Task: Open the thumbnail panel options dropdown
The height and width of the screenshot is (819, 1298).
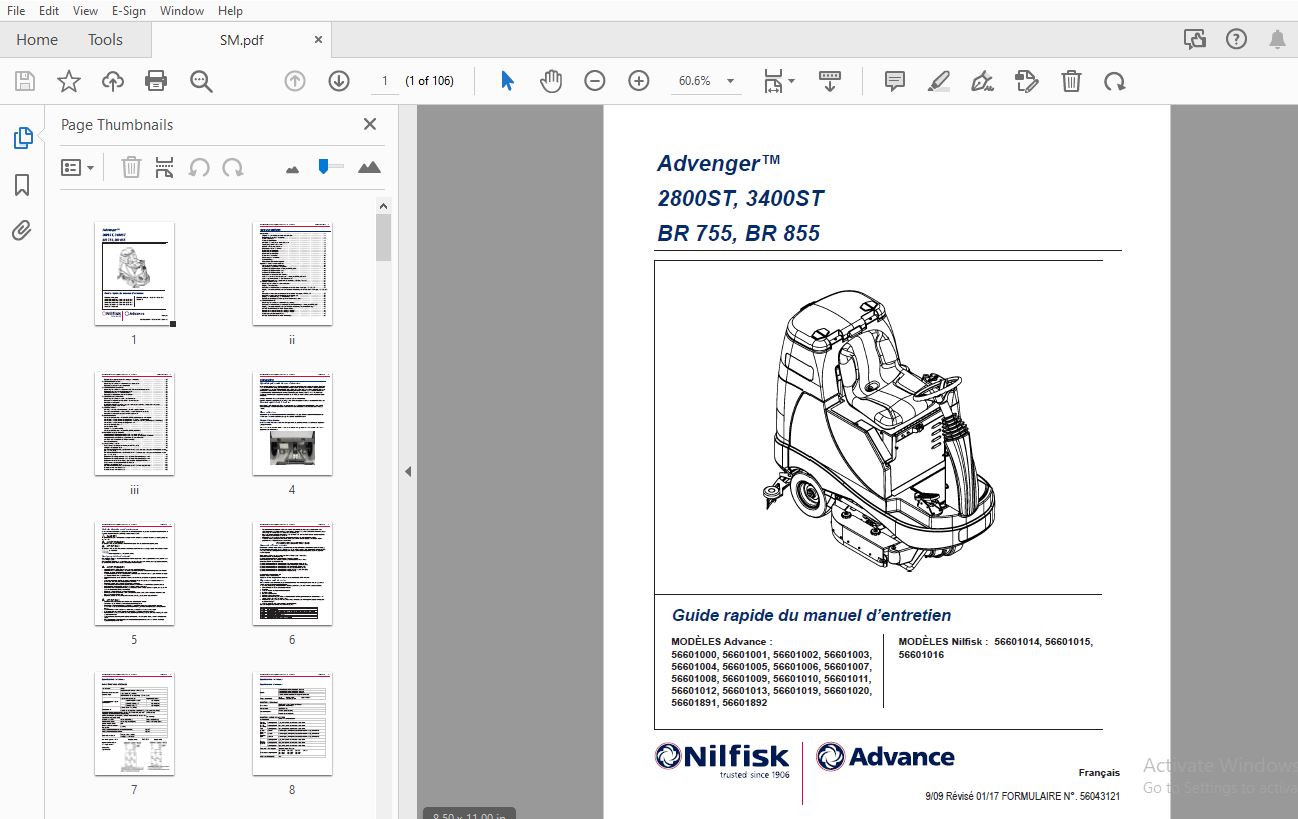Action: pyautogui.click(x=78, y=167)
